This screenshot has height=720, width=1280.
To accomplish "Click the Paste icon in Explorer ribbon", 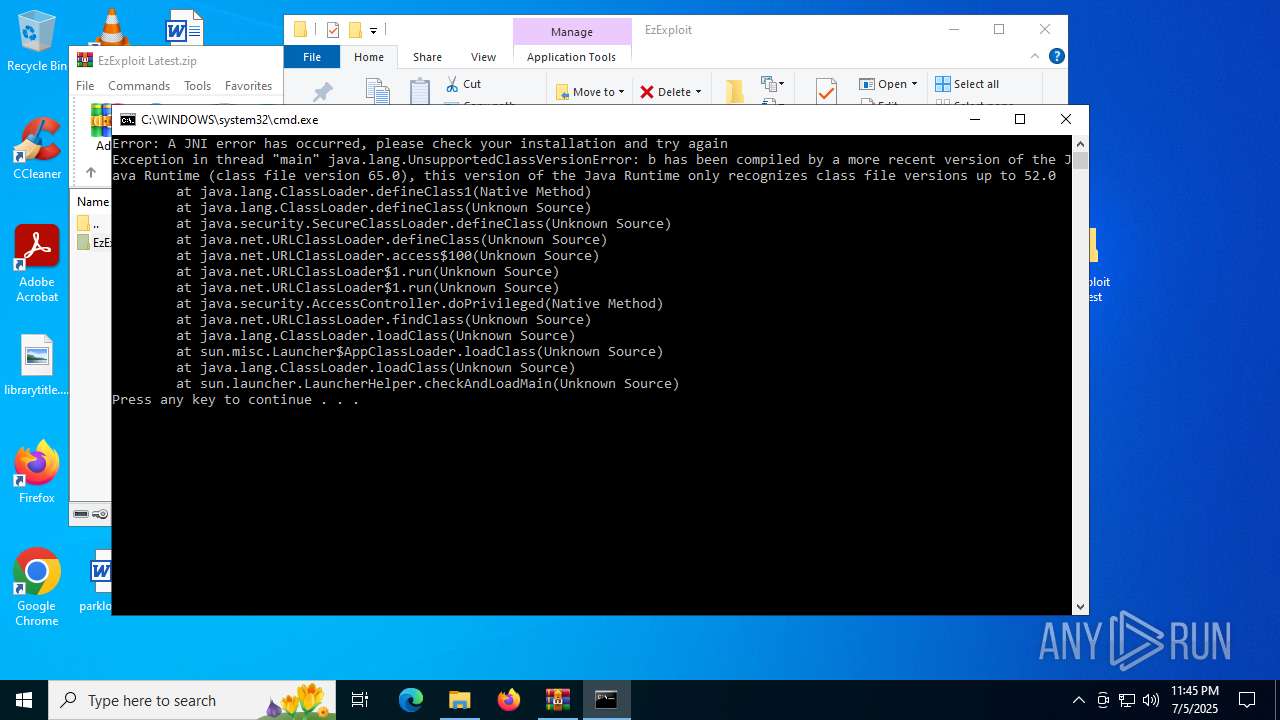I will click(420, 92).
